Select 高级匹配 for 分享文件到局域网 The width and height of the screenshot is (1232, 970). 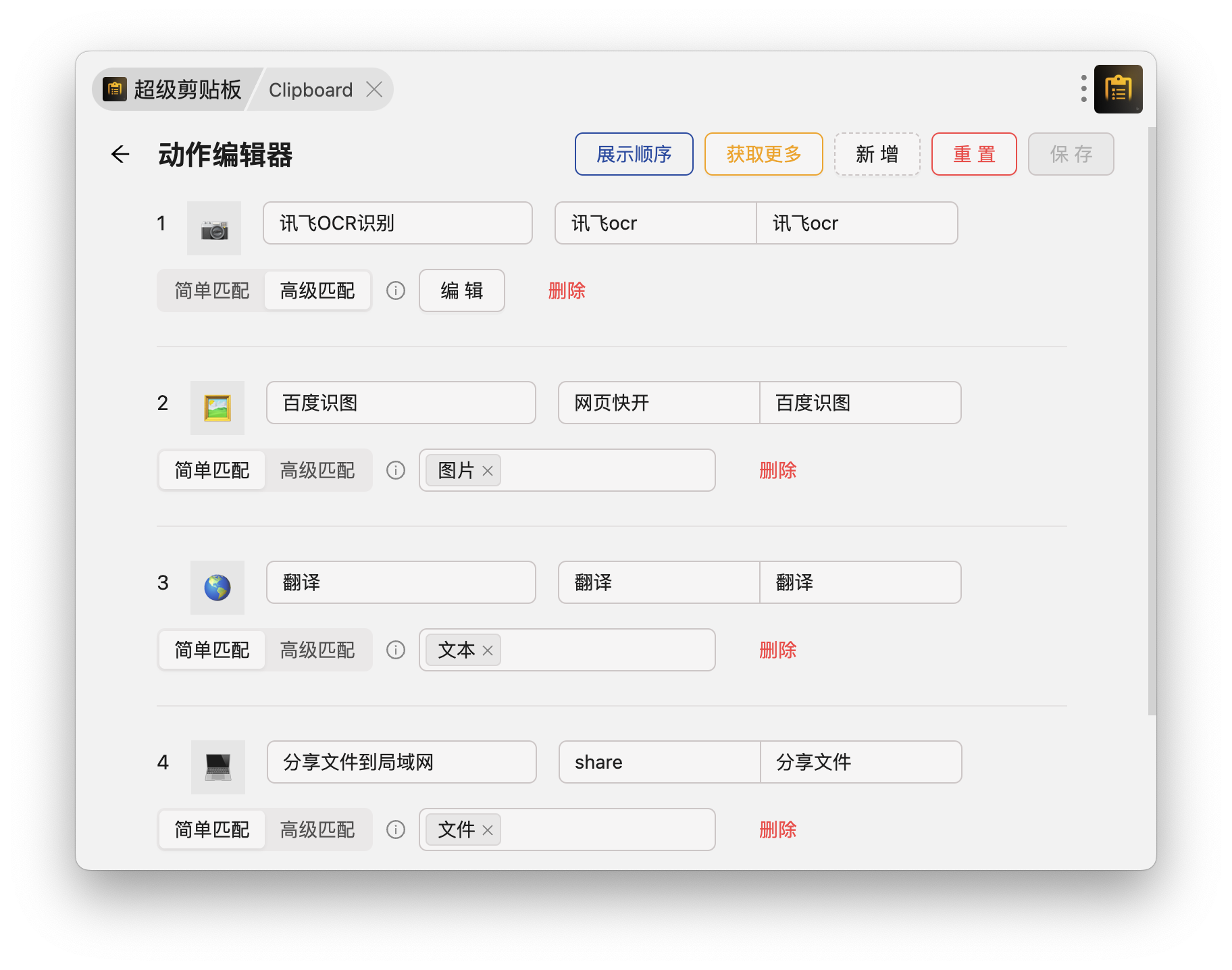tap(317, 829)
